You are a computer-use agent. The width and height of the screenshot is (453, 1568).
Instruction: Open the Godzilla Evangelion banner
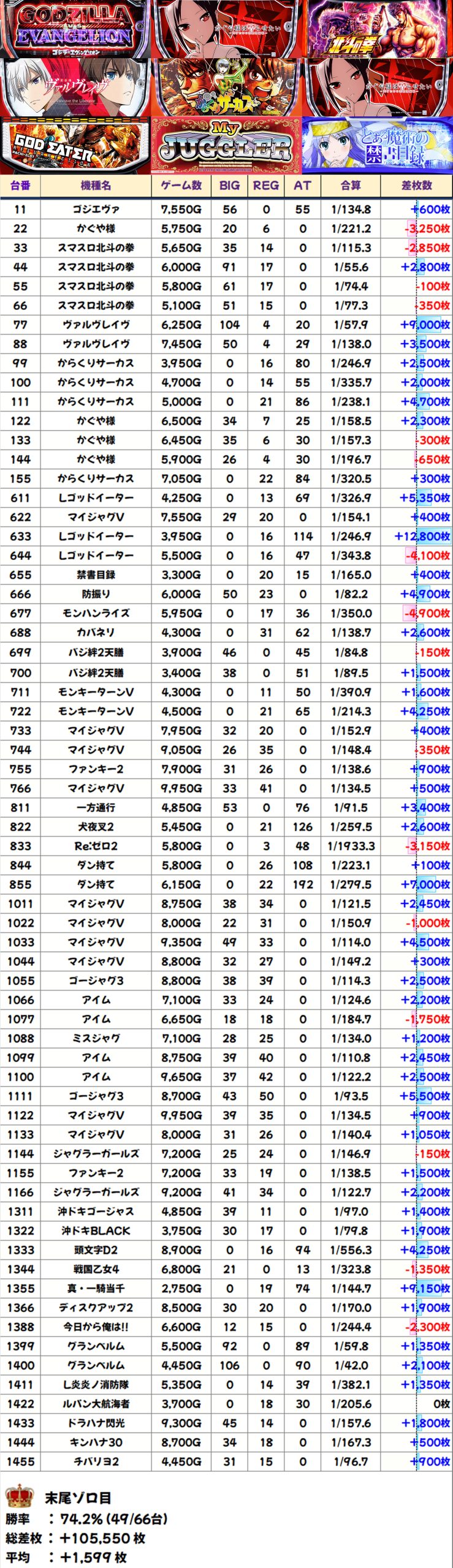pyautogui.click(x=75, y=29)
